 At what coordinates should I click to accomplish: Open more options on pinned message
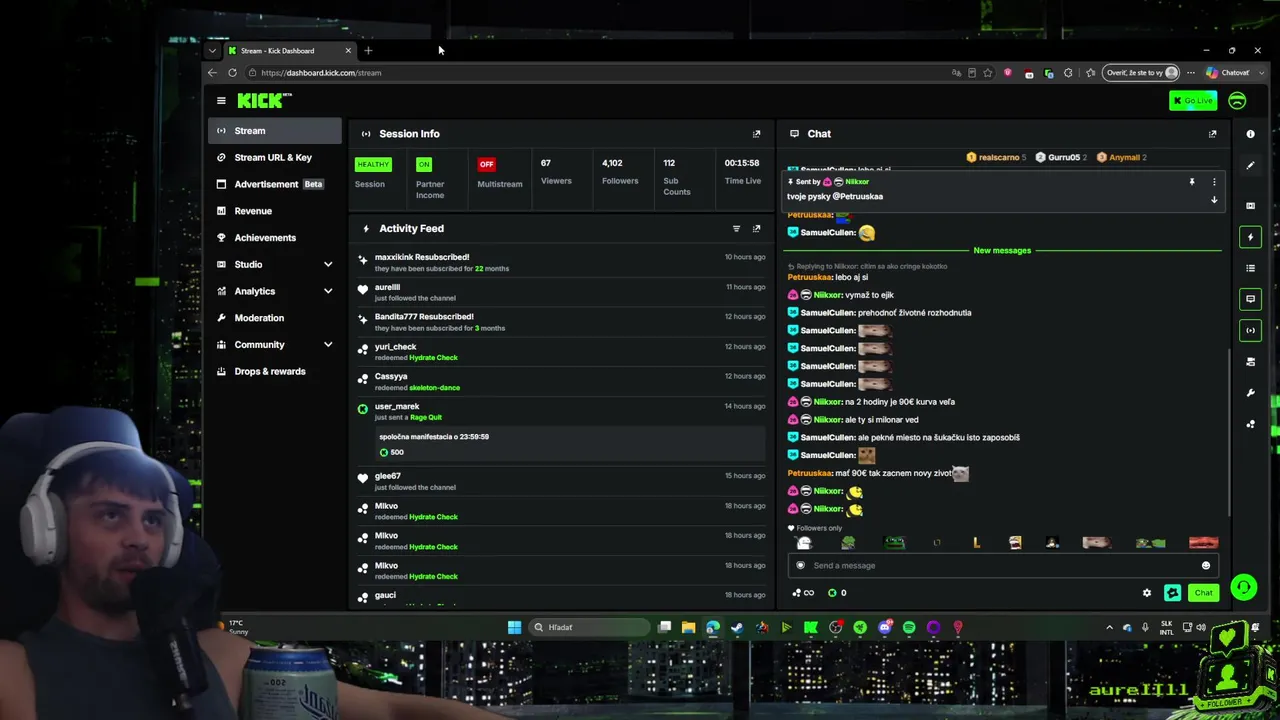point(1214,182)
